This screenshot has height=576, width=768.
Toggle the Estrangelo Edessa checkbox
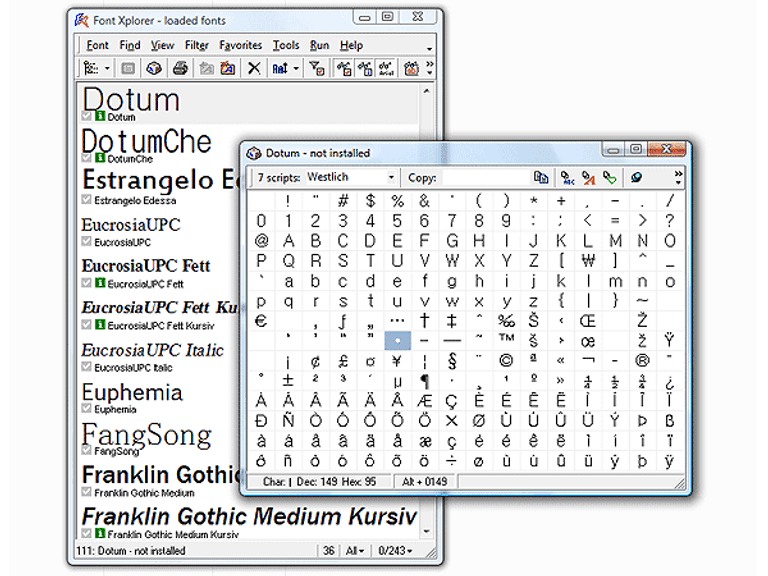[87, 199]
